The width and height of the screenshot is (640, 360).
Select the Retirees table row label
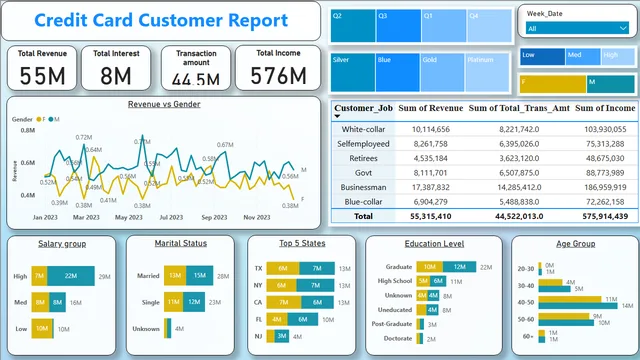click(x=363, y=158)
